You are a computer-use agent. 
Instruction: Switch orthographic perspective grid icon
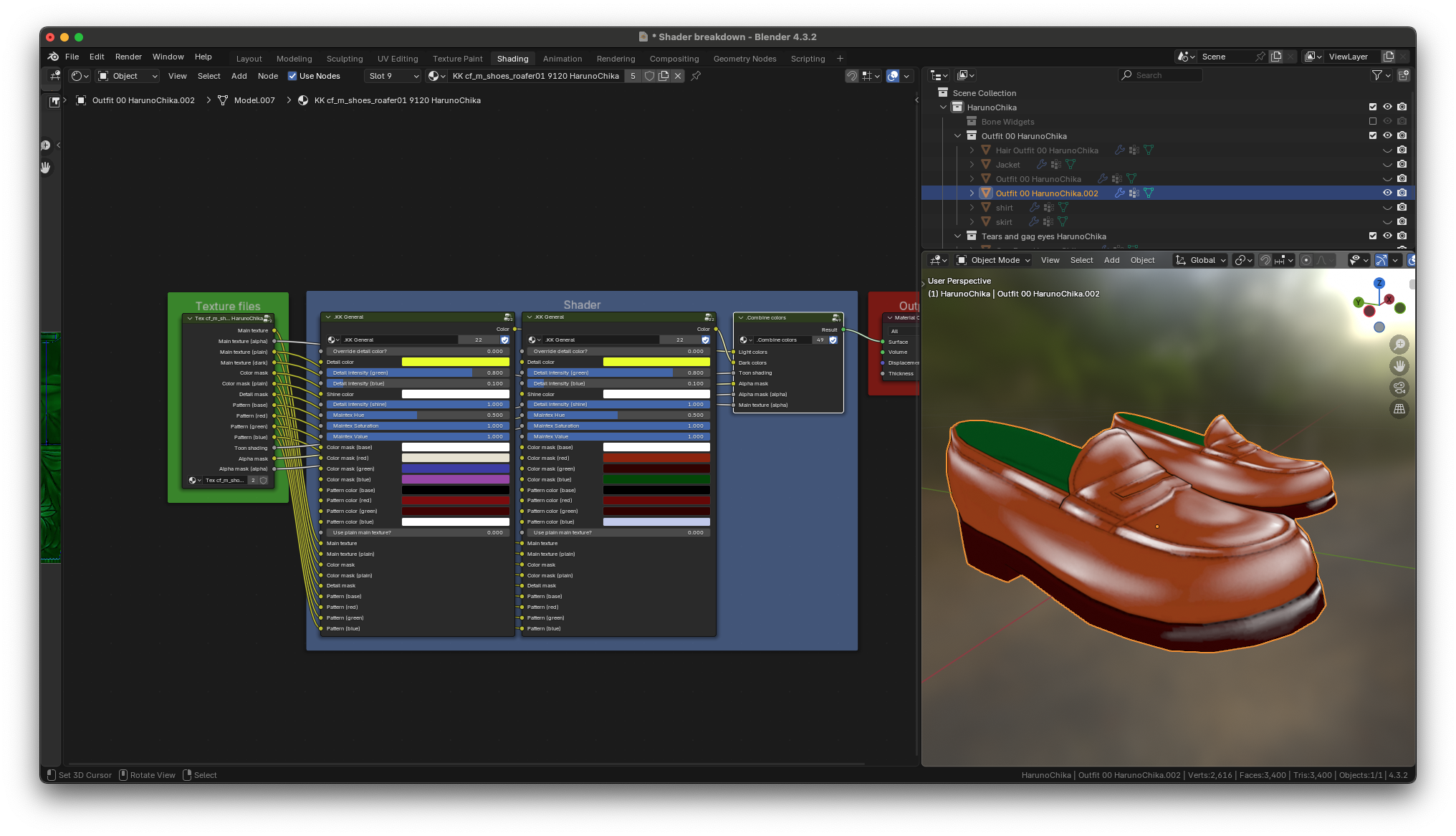tap(1399, 409)
